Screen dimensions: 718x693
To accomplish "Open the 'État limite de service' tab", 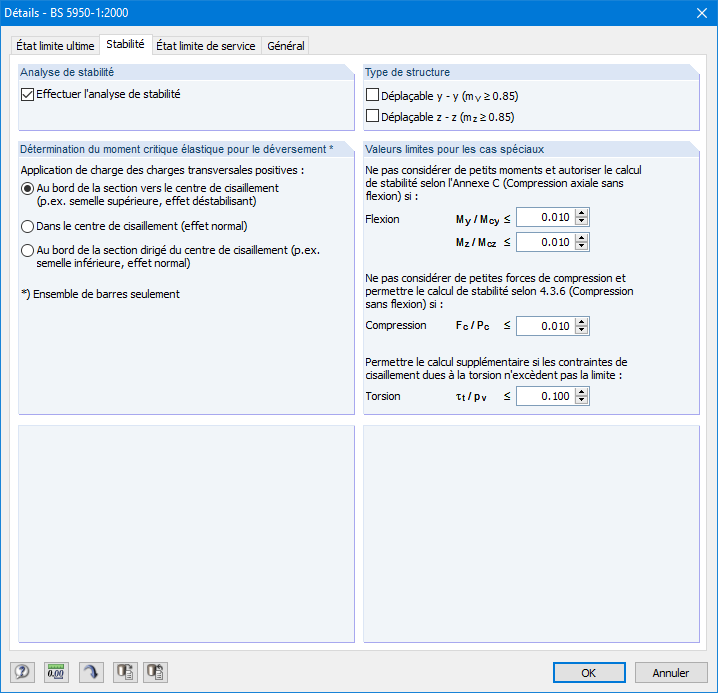I will pos(206,46).
